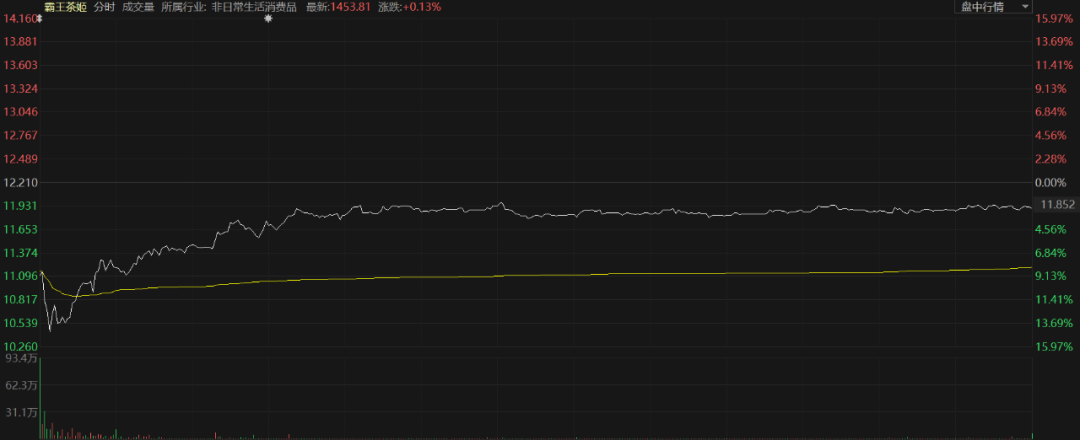This screenshot has width=1080, height=440.
Task: Click the yellow average price line
Action: pyautogui.click(x=600, y=275)
